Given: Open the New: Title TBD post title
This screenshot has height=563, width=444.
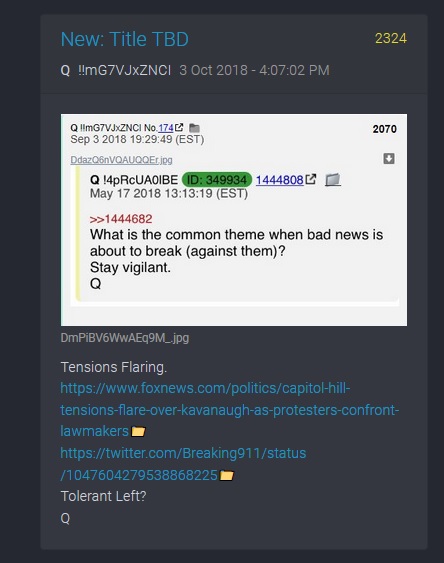Looking at the screenshot, I should [125, 39].
